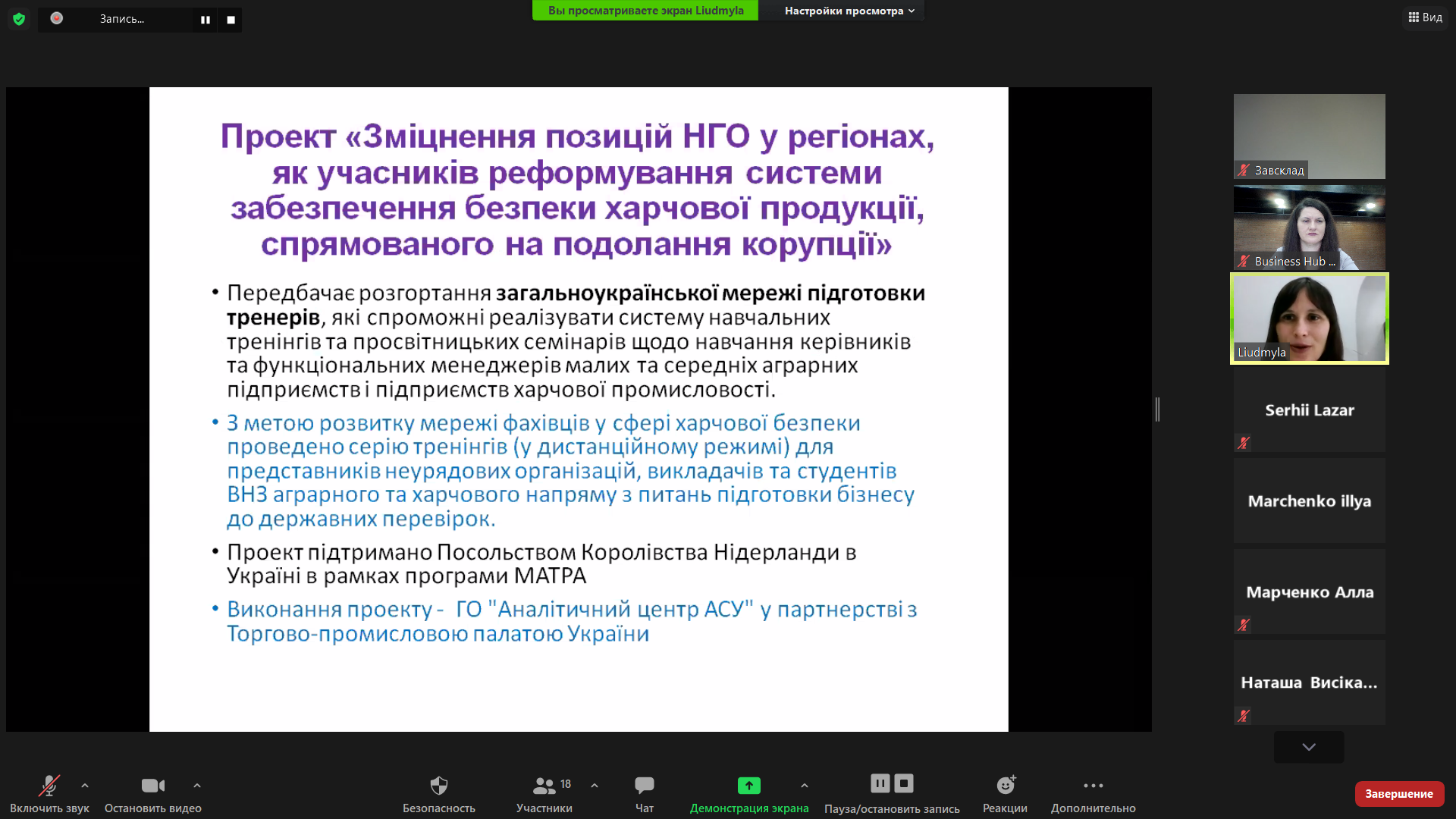Unmute microphone with Включить звук
1456x819 pixels.
(49, 794)
